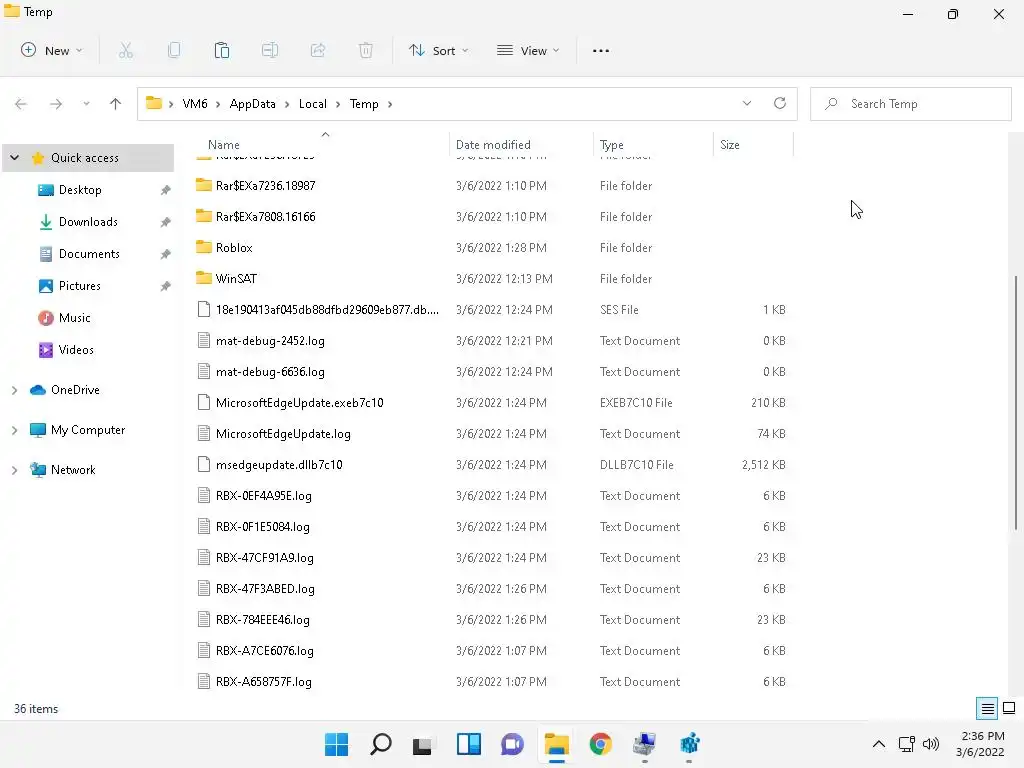
Task: Sort by Type column header
Action: point(611,144)
